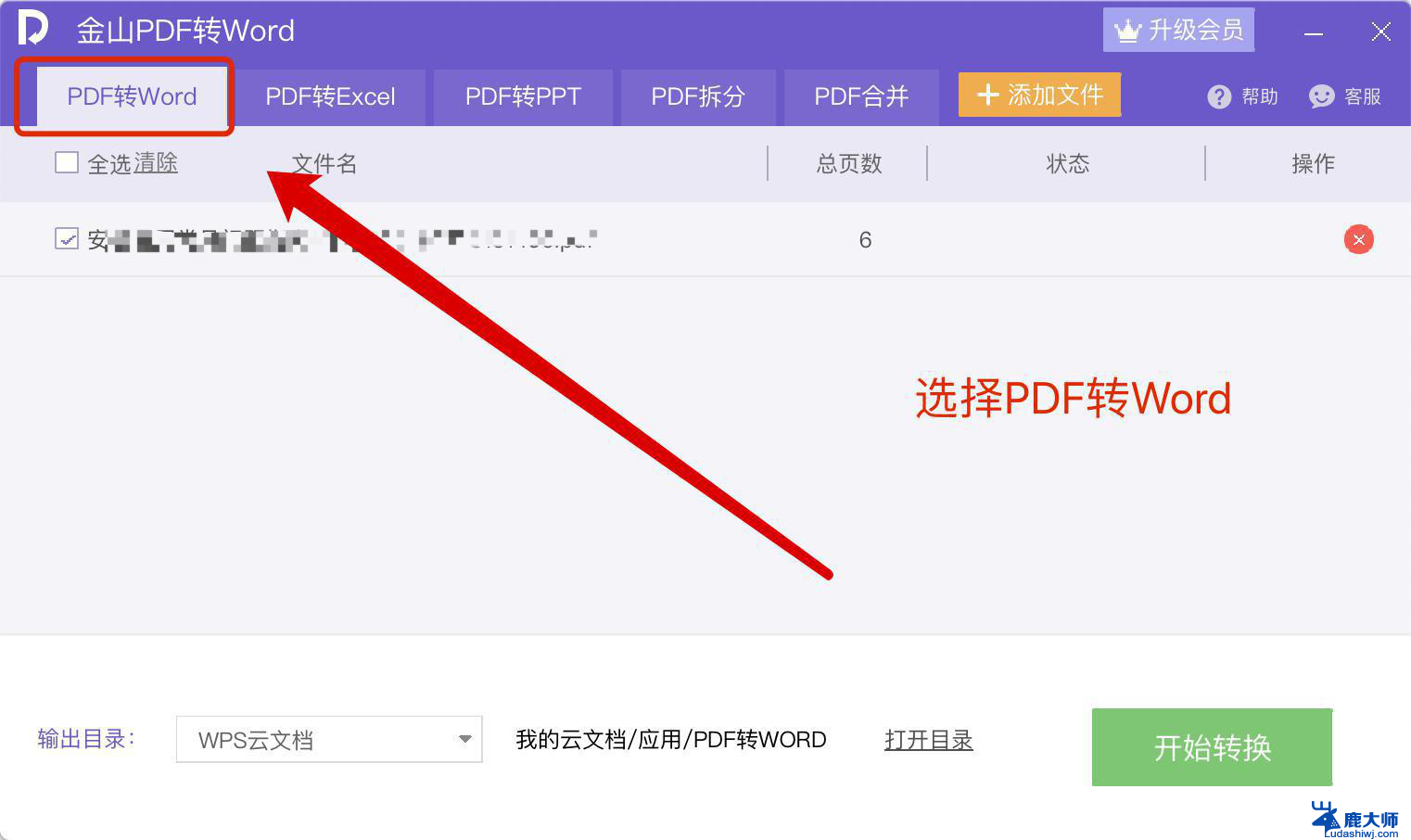Select the blurred PDF file name in list
This screenshot has height=840, width=1411.
(341, 240)
